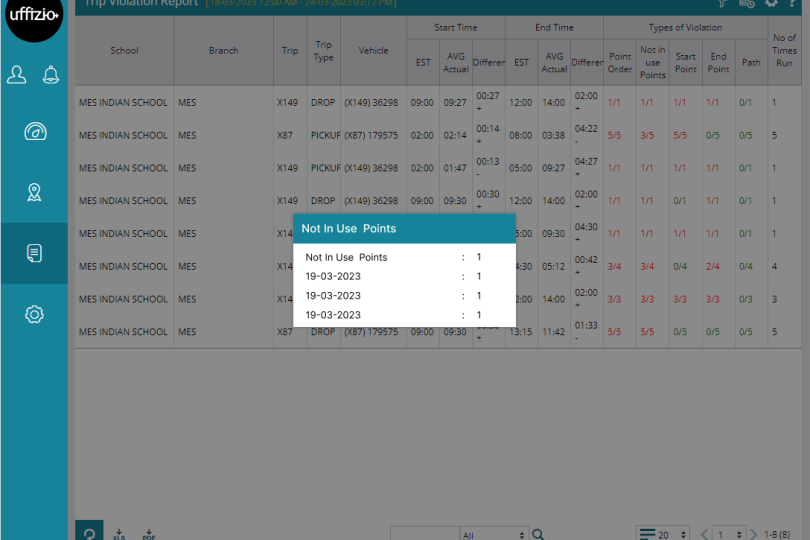Open the user profile icon in sidebar
810x540 pixels.
click(x=17, y=74)
